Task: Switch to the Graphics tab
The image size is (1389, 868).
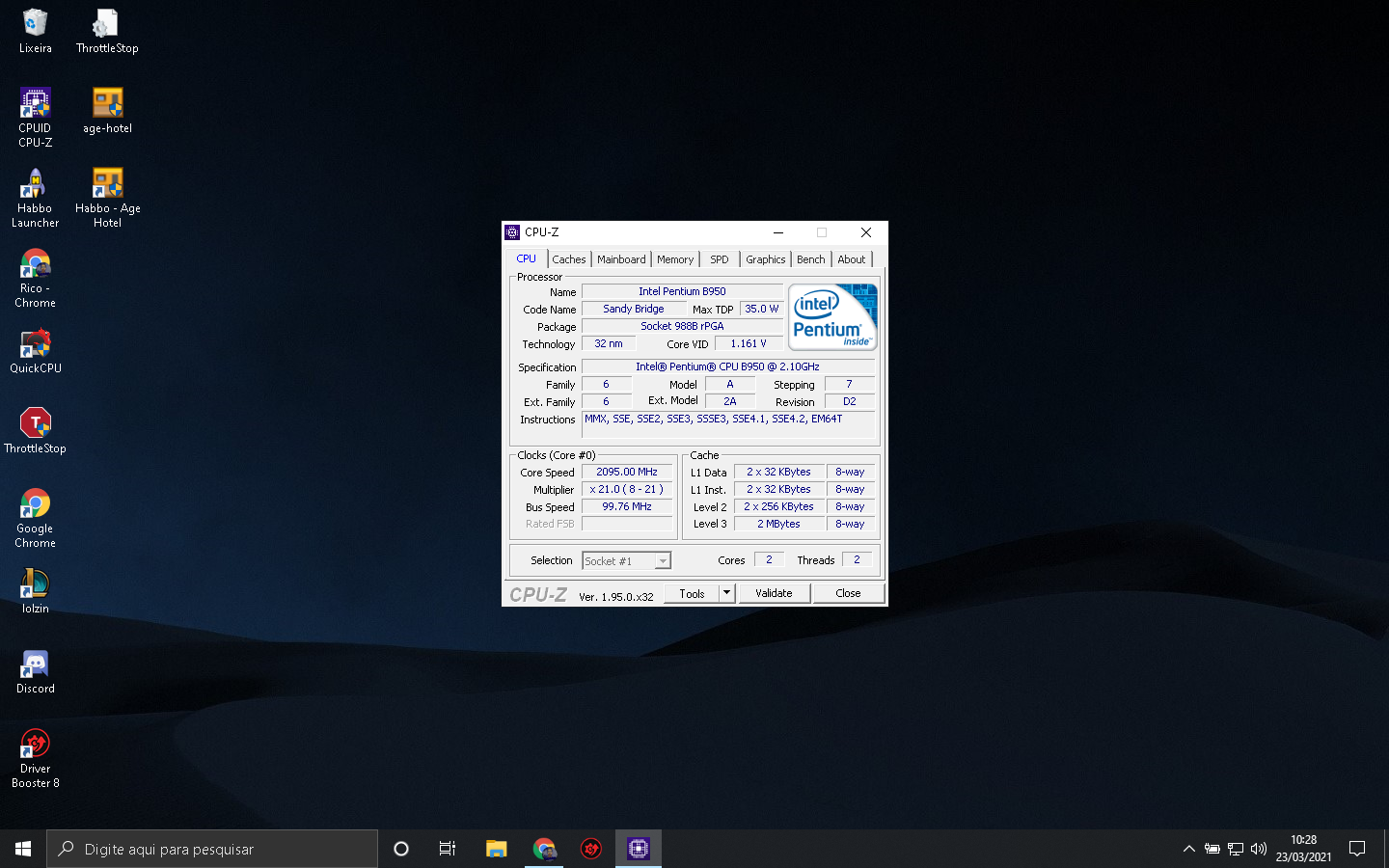Action: pos(766,259)
